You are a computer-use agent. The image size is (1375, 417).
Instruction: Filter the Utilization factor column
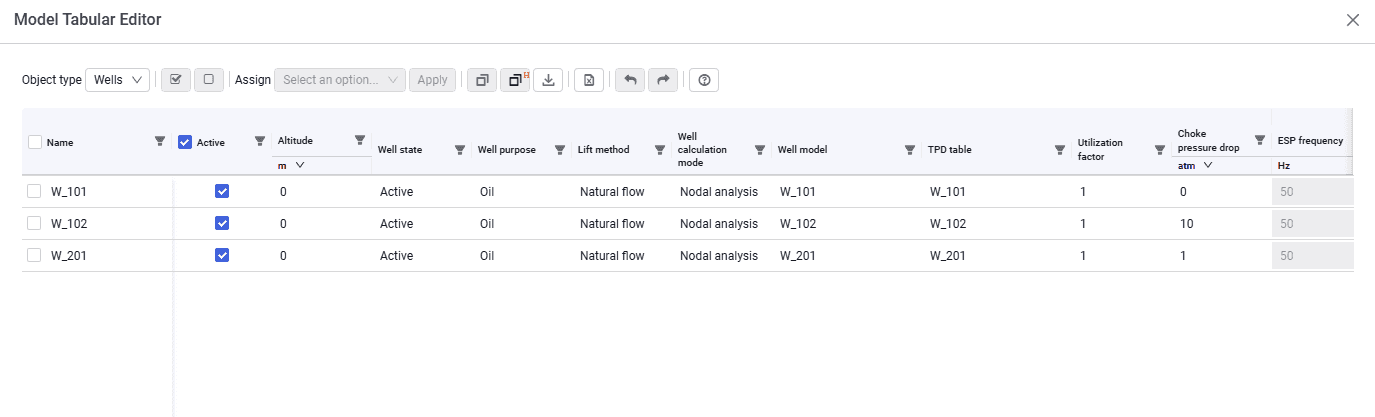[1160, 150]
